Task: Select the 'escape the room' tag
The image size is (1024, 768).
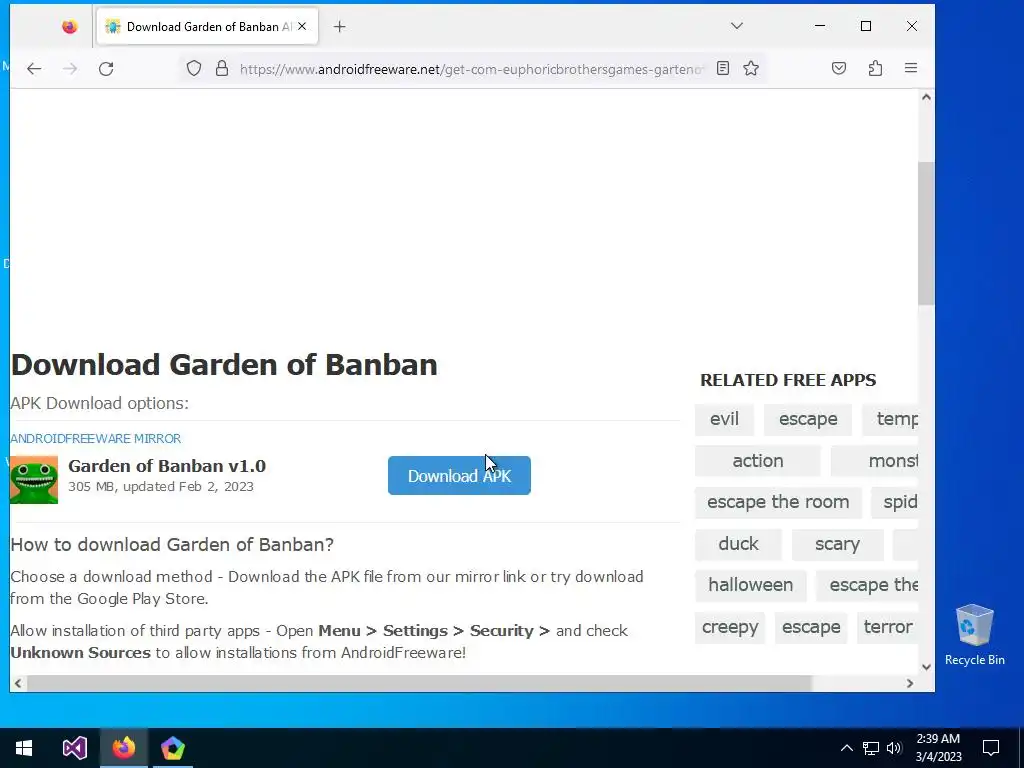Action: point(778,502)
